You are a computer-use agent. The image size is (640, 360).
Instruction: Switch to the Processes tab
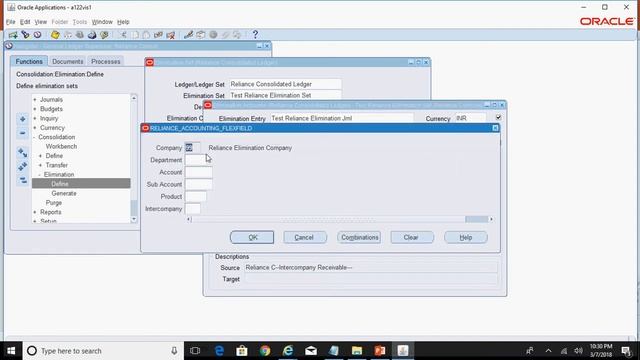(x=106, y=62)
